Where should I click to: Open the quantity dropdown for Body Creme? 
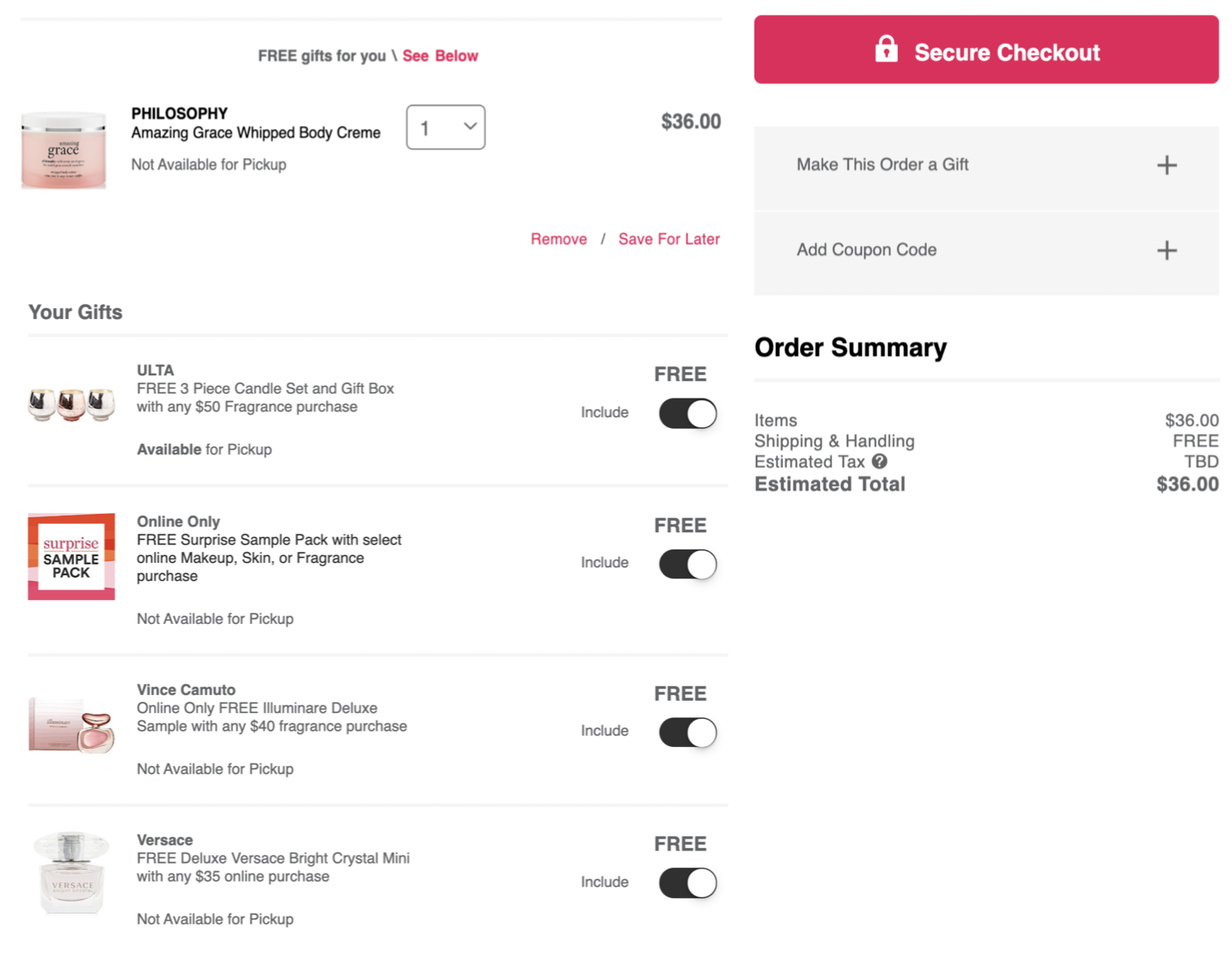pos(446,127)
